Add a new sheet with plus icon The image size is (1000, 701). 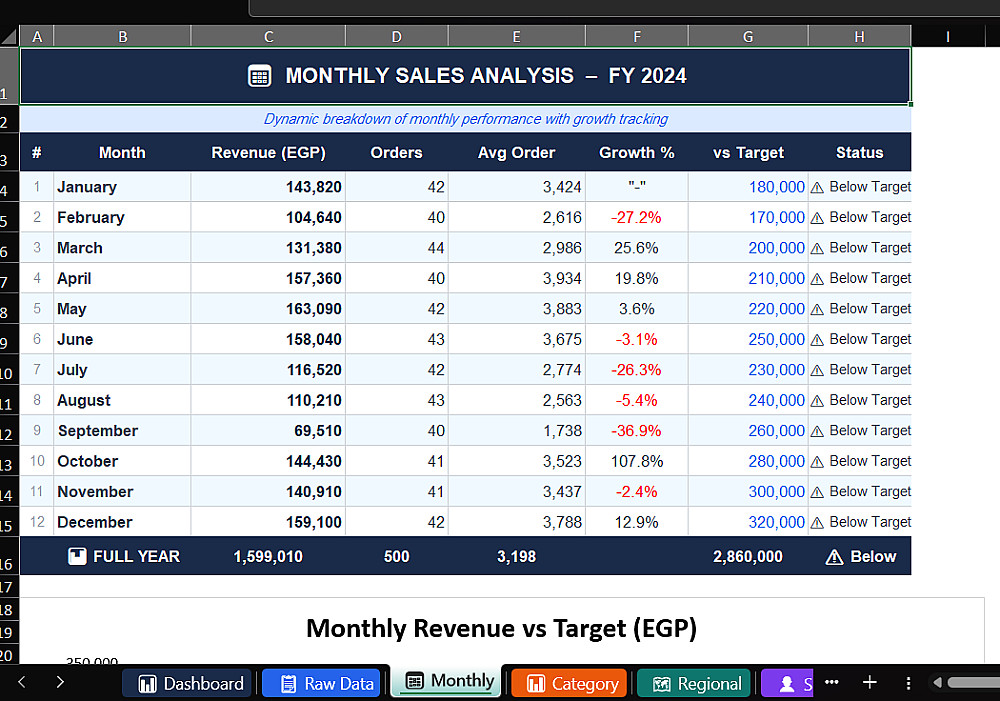tap(870, 683)
